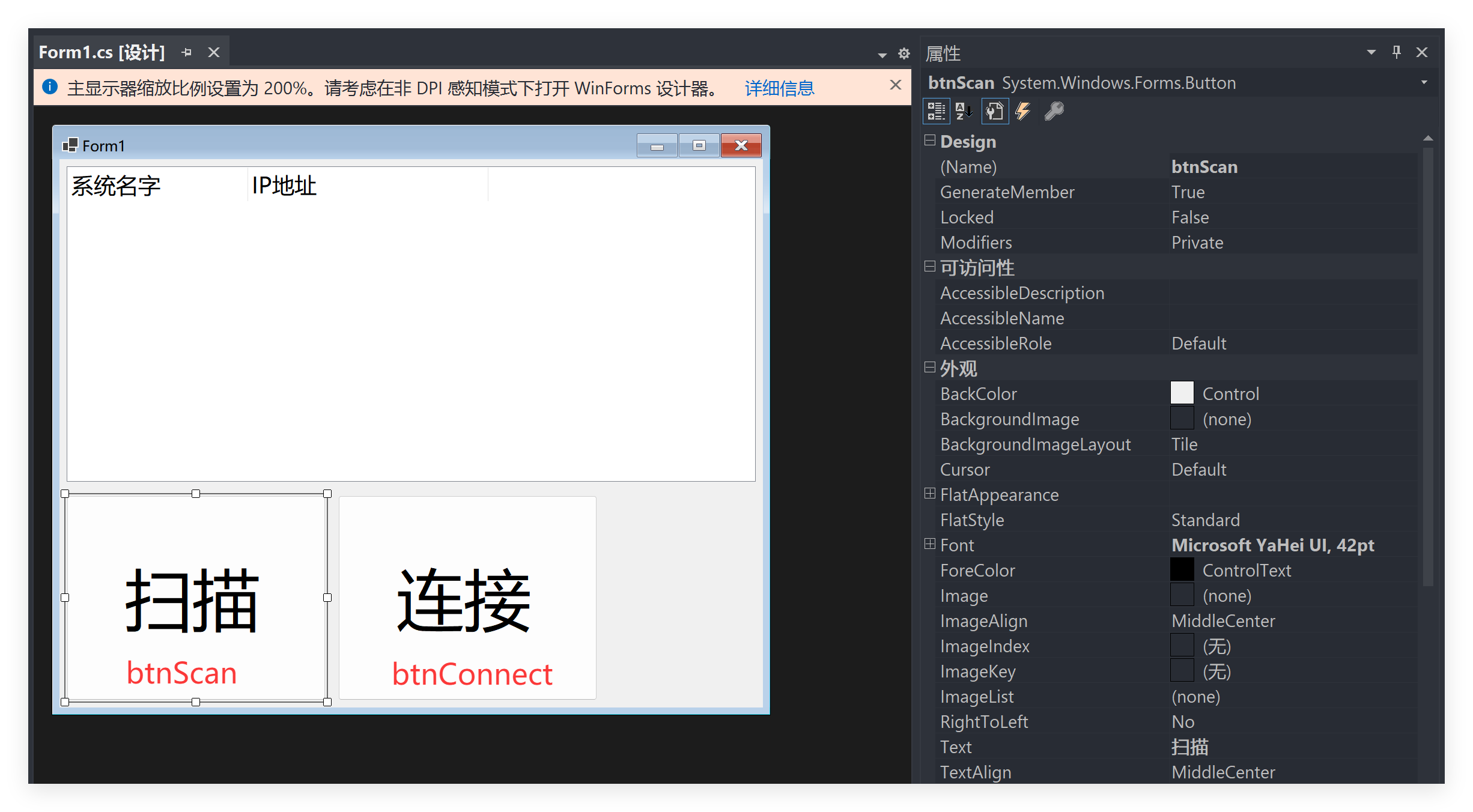Expand the Font property

930,544
